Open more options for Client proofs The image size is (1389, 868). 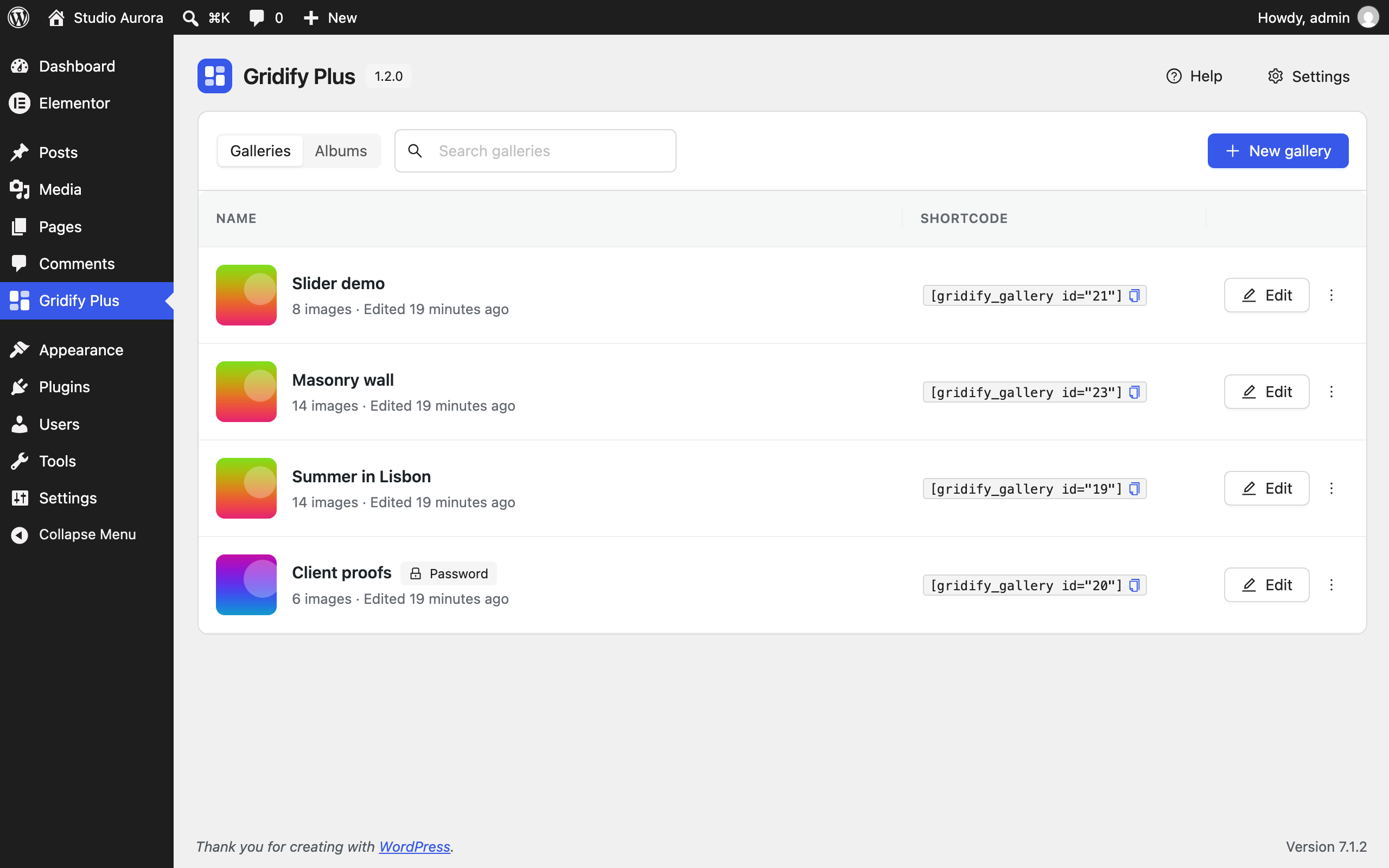click(x=1331, y=584)
